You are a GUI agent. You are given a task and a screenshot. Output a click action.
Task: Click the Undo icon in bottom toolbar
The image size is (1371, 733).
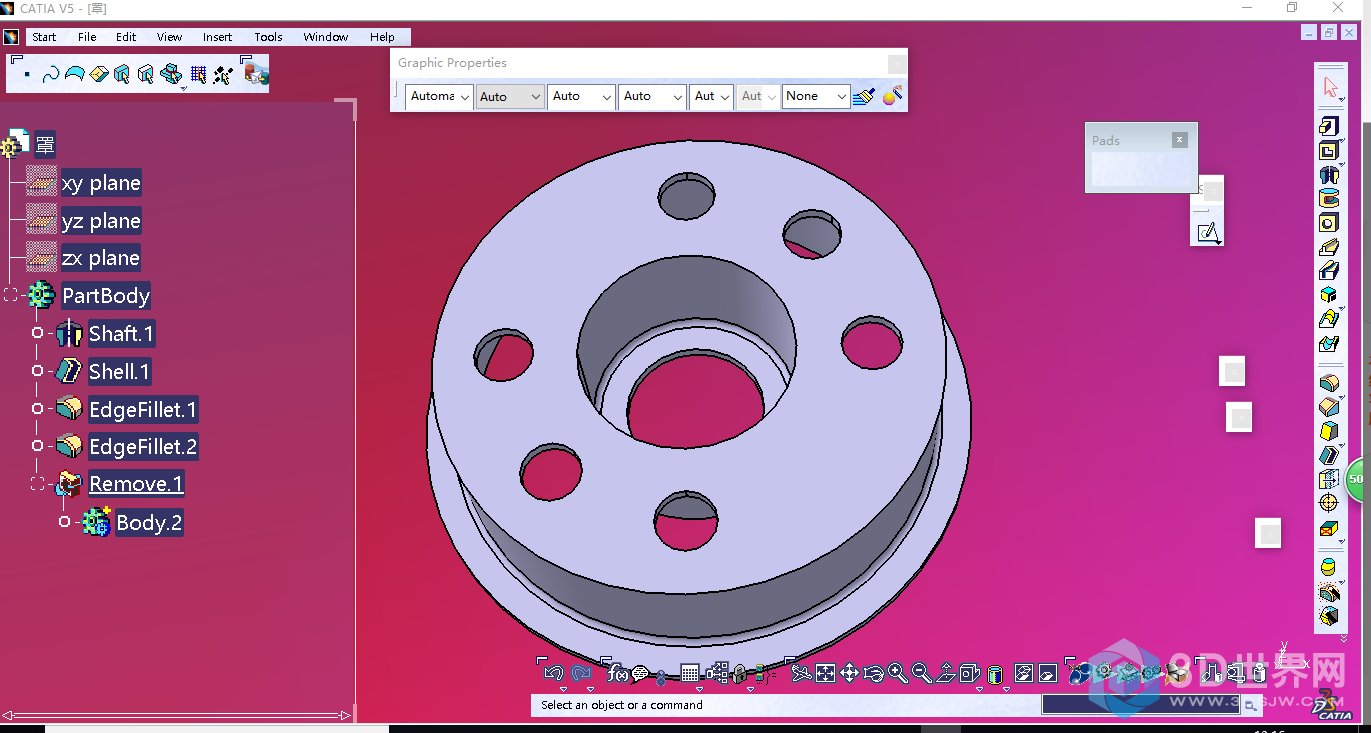(553, 673)
